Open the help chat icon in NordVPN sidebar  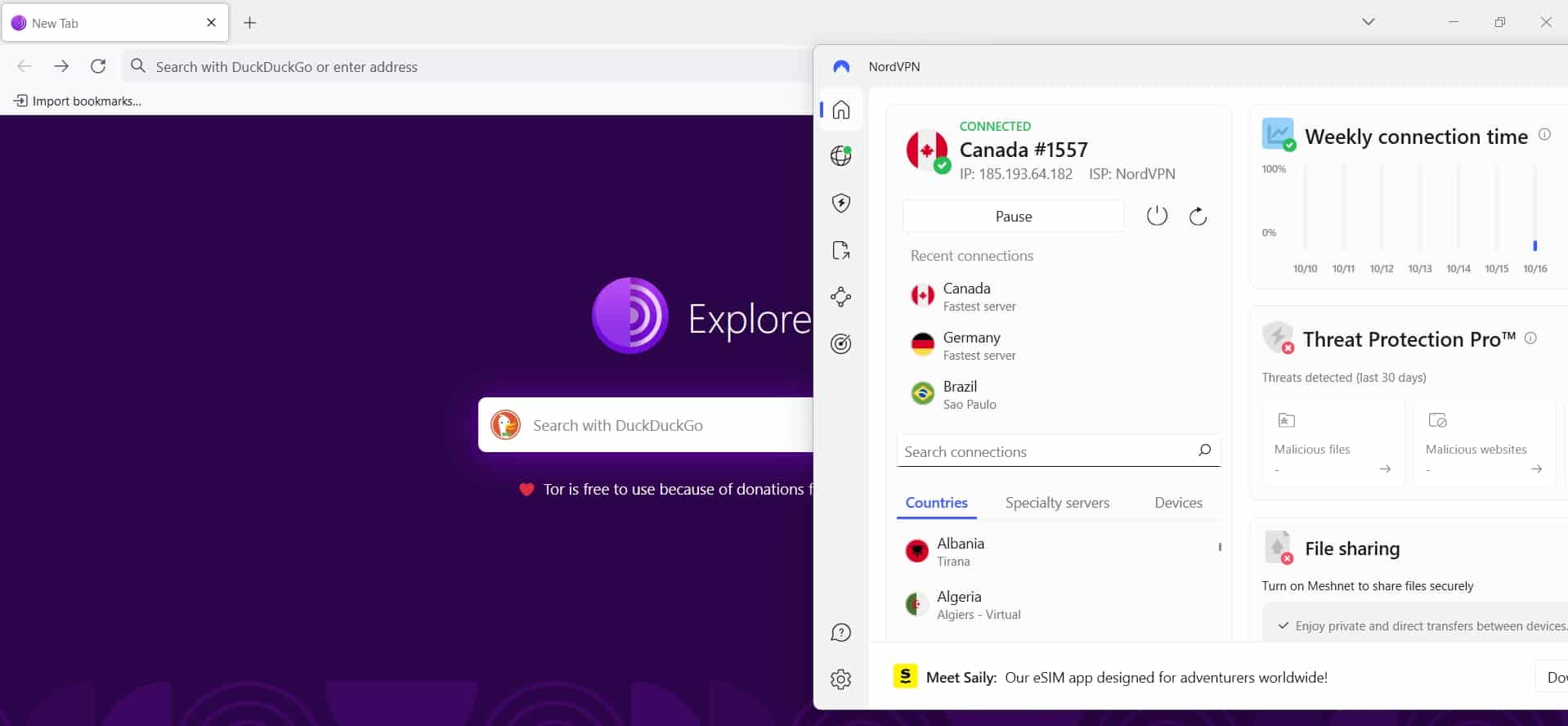coord(841,633)
